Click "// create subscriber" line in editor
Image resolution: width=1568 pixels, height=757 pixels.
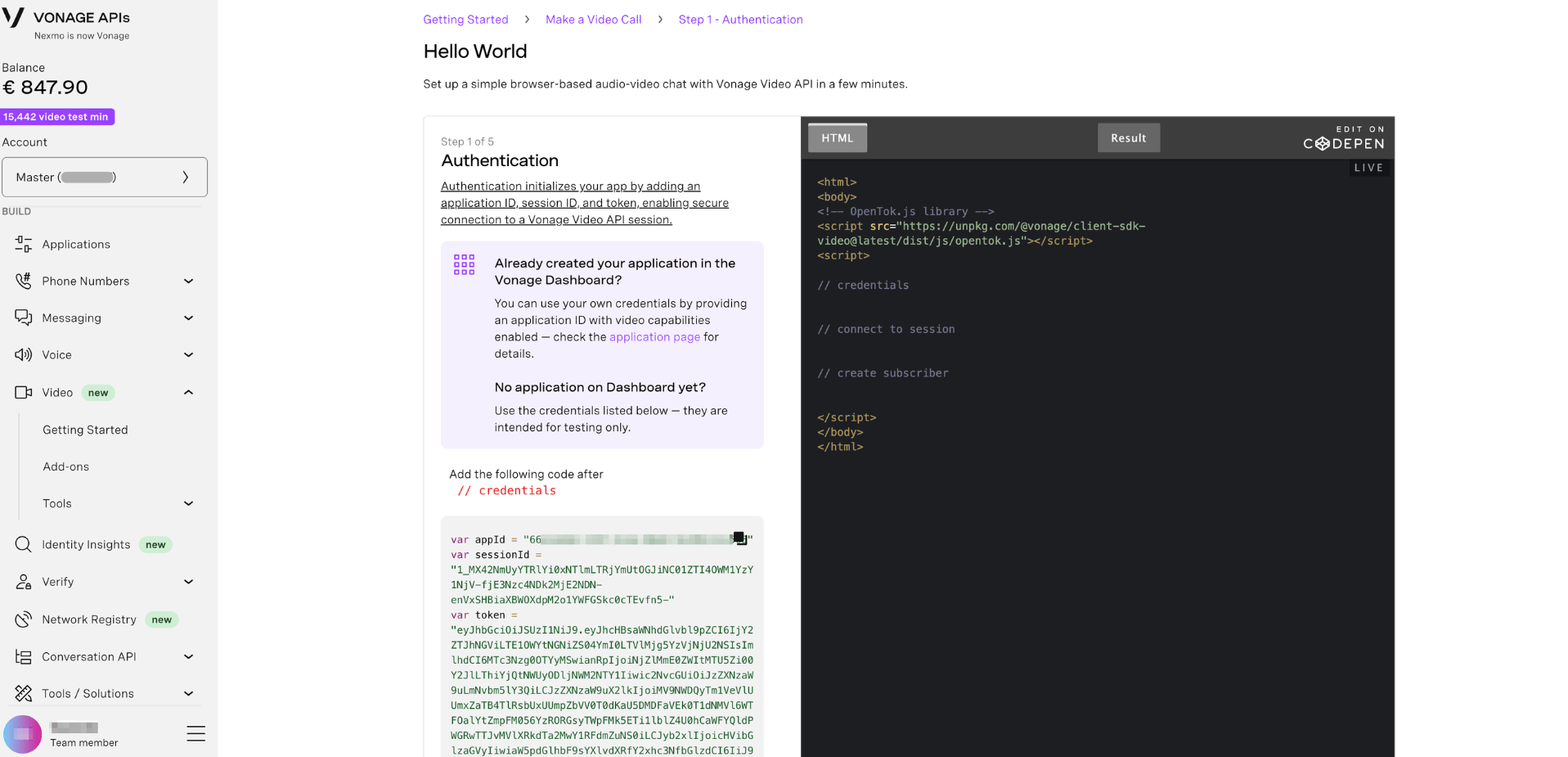883,373
